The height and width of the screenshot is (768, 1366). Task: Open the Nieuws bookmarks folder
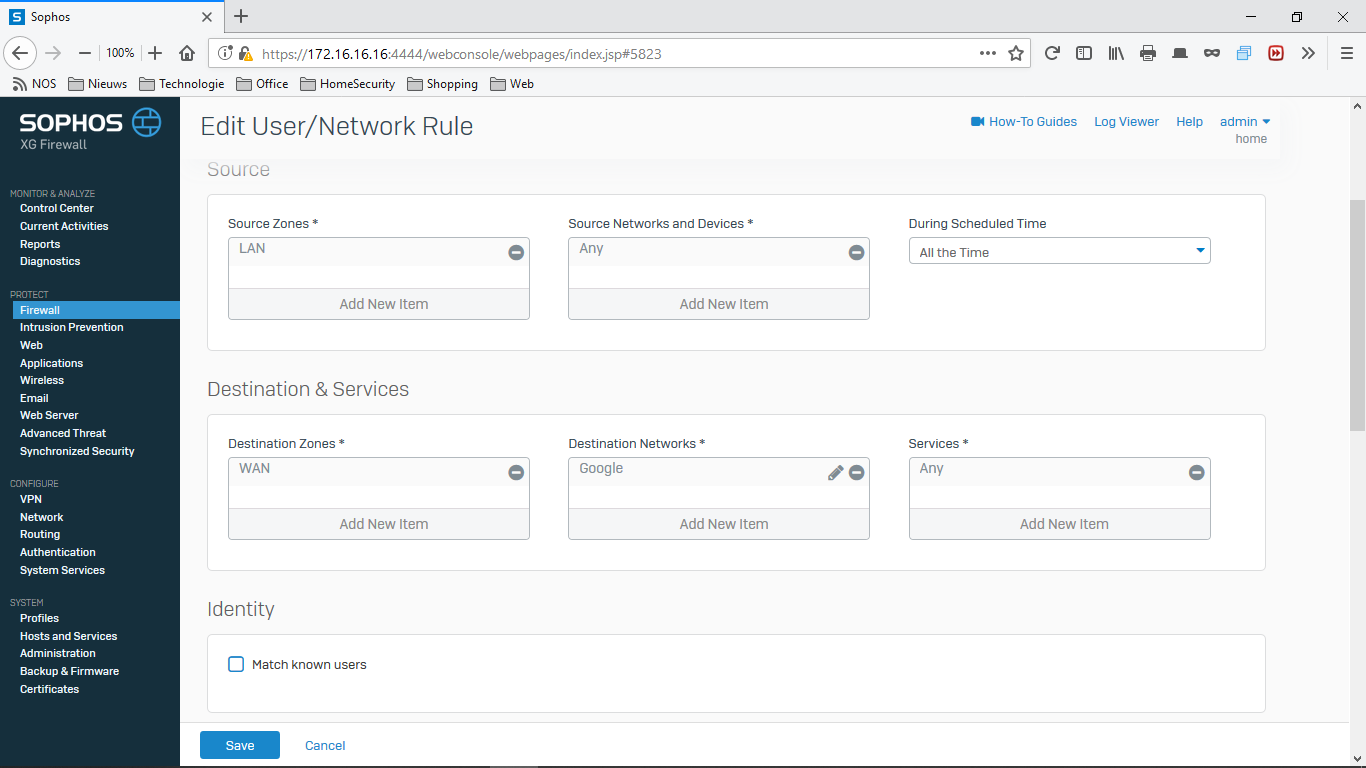coord(99,84)
